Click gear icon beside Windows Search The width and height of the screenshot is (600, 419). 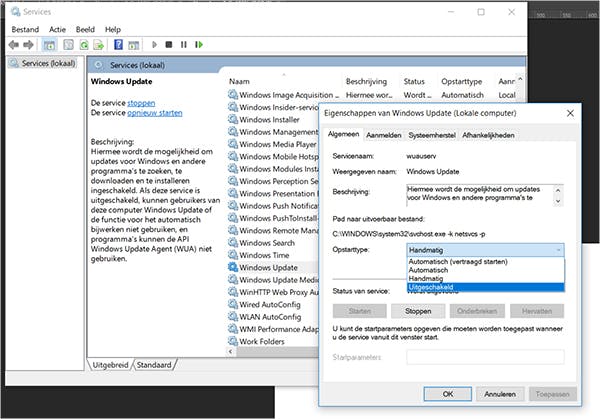[233, 242]
